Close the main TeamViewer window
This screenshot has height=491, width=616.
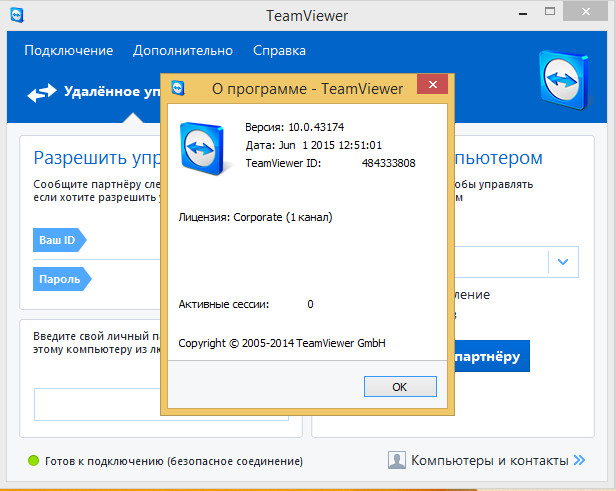tap(585, 12)
